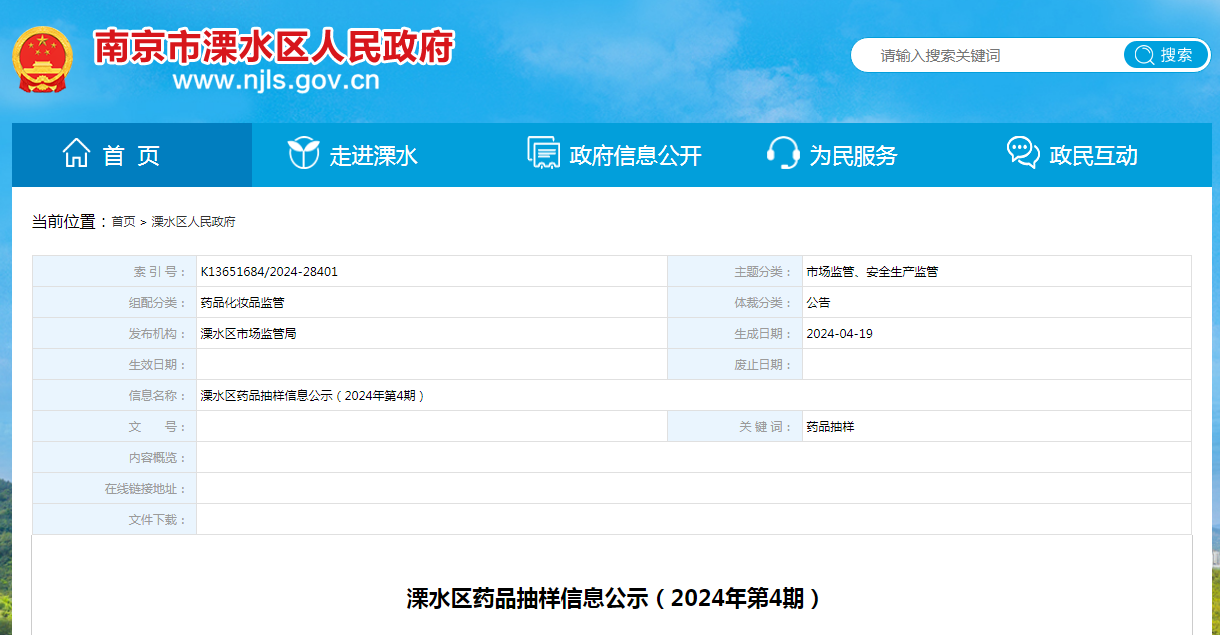Click the 溧水区人民政府 breadcrumb link
Viewport: 1220px width, 635px height.
click(x=193, y=222)
